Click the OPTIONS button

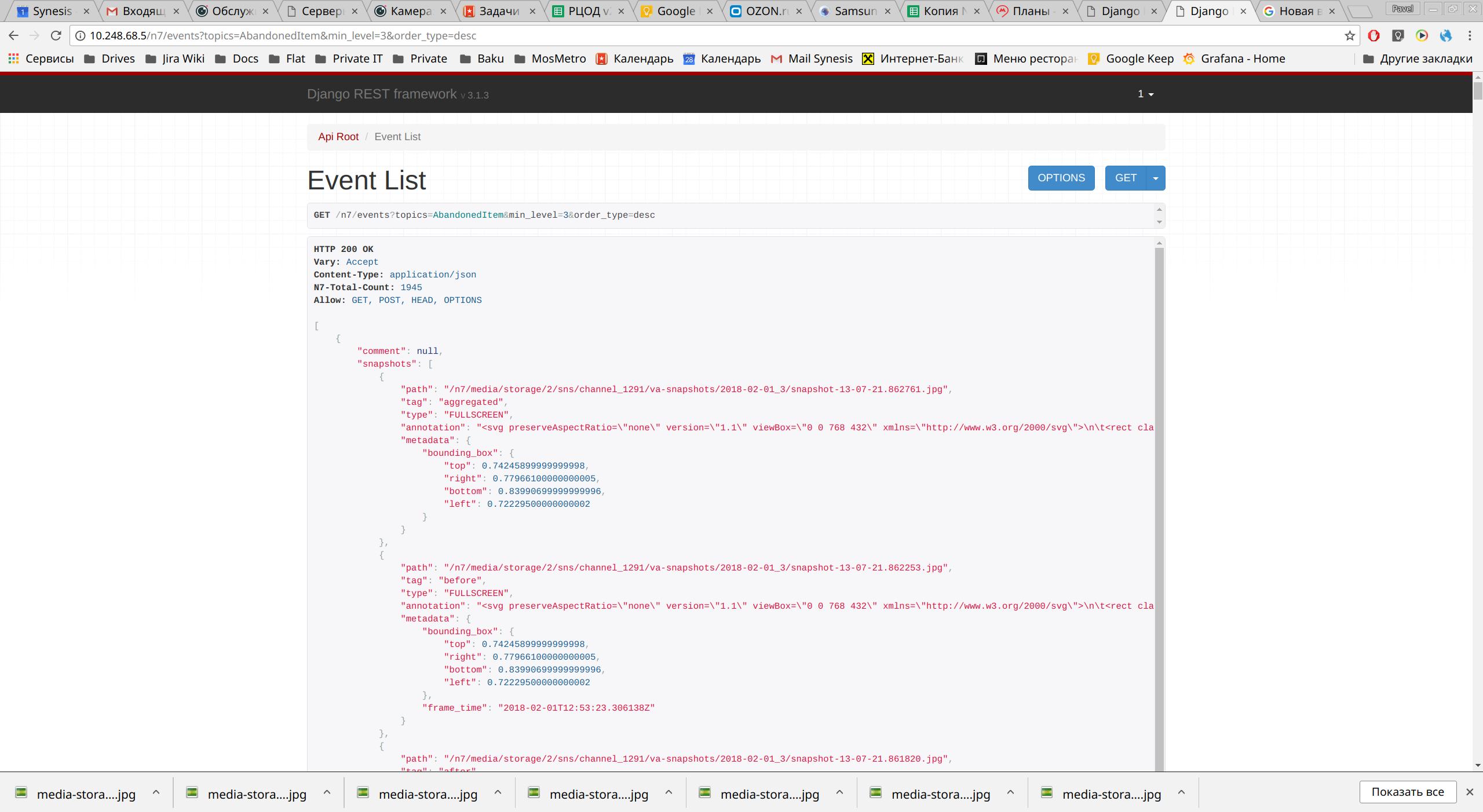pyautogui.click(x=1061, y=178)
